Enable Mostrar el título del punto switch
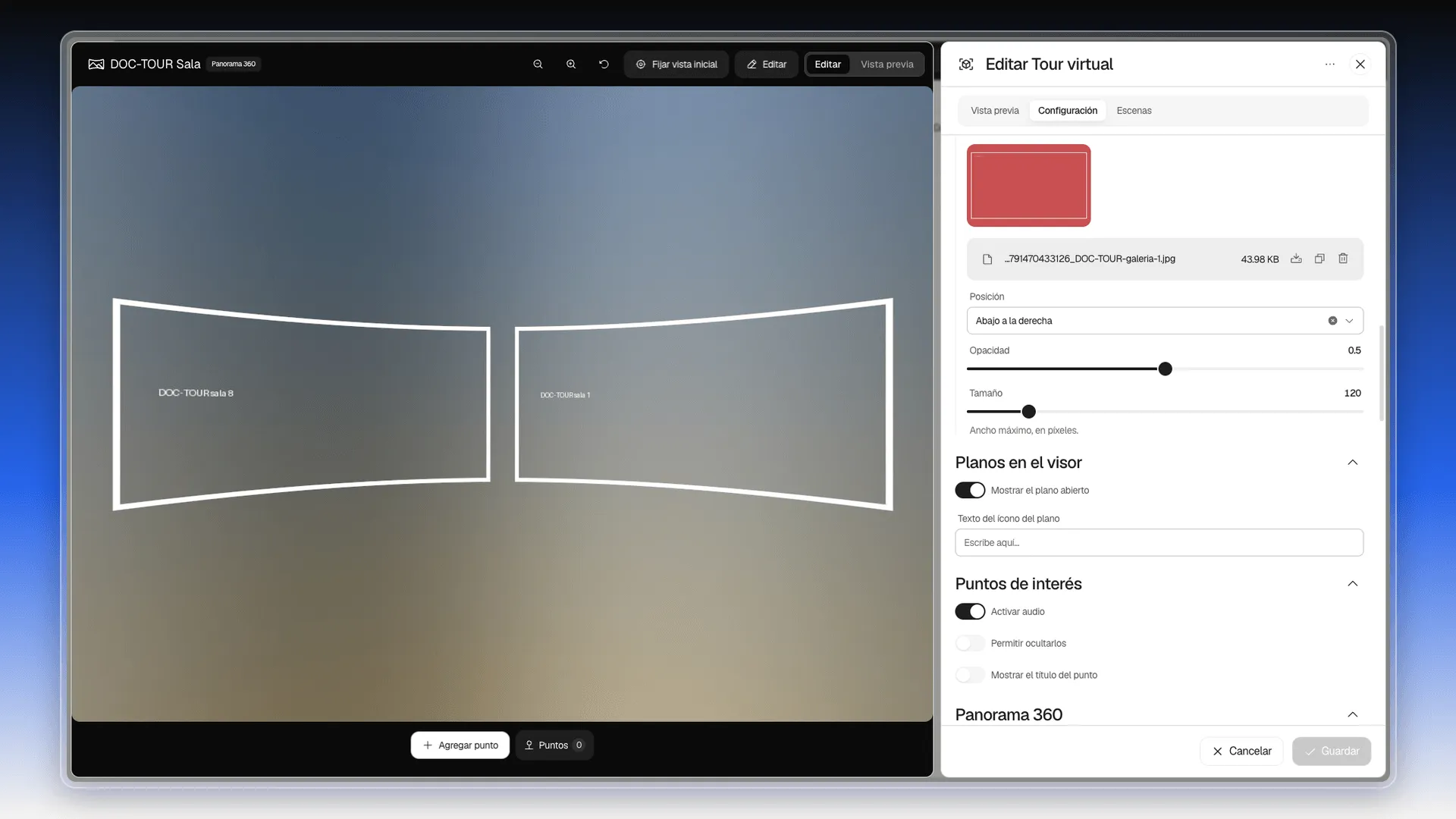The width and height of the screenshot is (1456, 819). [x=970, y=676]
